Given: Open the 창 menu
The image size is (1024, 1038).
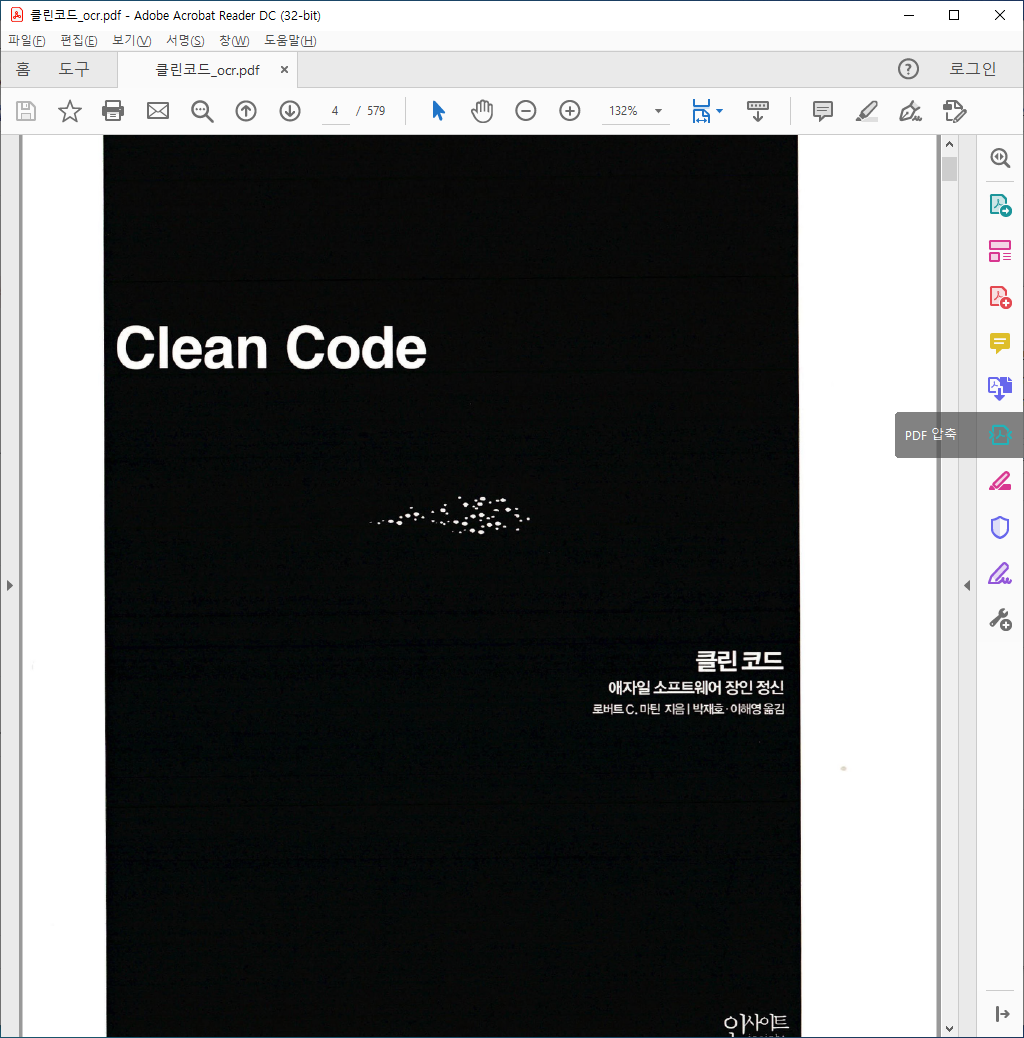Looking at the screenshot, I should pos(234,40).
